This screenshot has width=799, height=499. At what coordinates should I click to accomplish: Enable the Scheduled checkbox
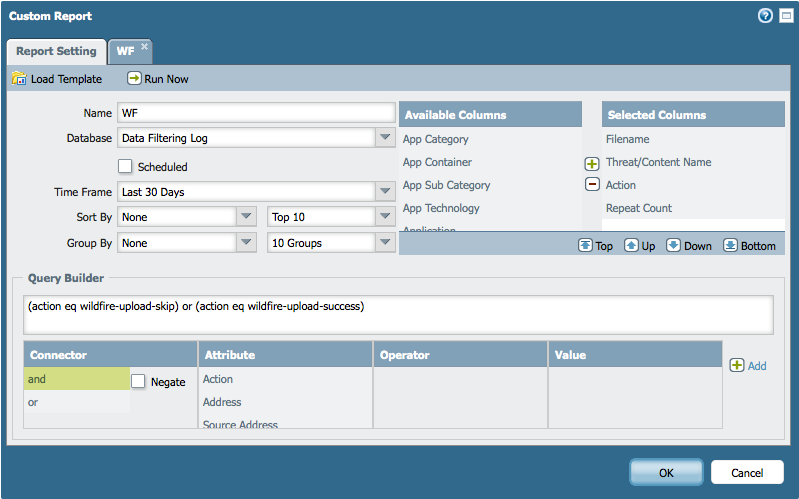click(125, 166)
